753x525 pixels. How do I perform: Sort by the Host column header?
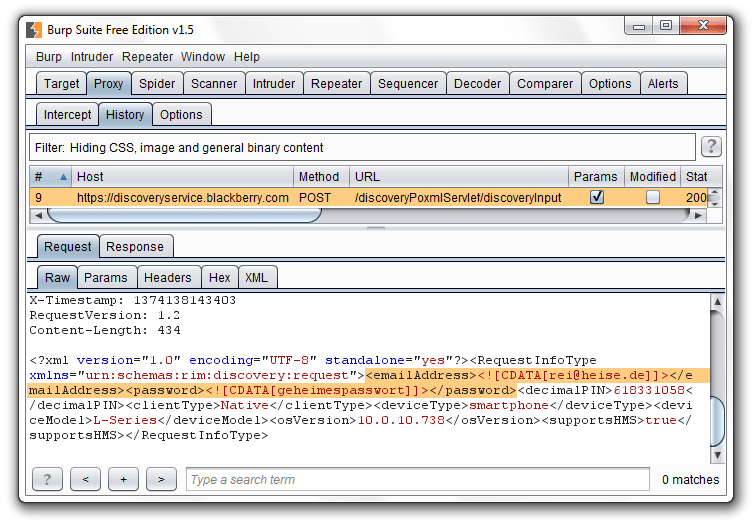[182, 177]
